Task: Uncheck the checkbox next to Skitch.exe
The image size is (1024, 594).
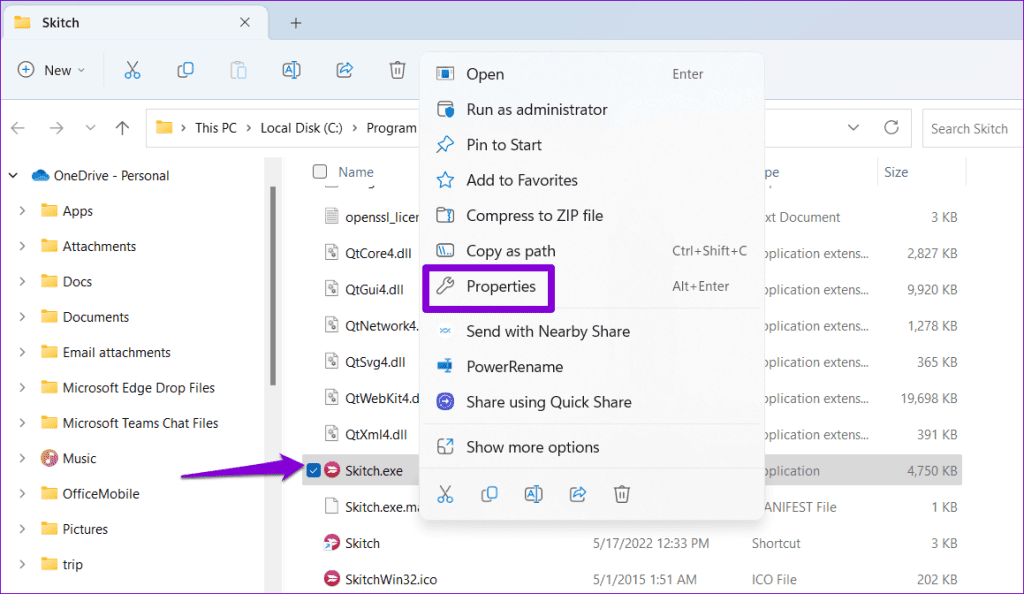Action: (x=313, y=469)
